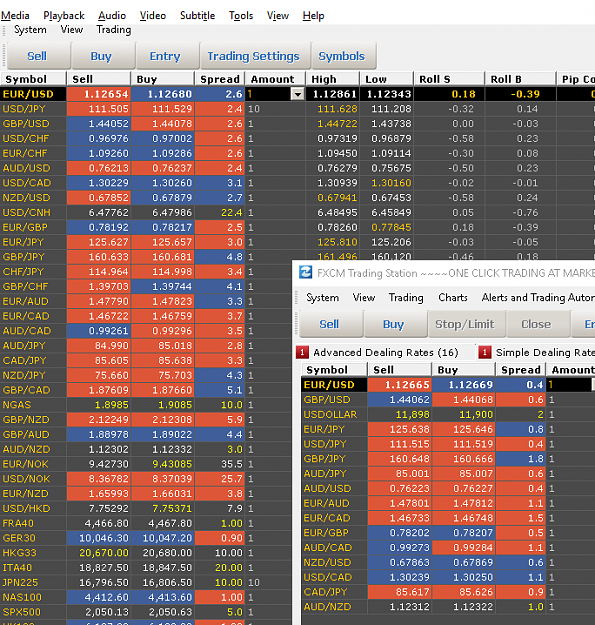Click EUR/USD high value 1.12861
Screen dimensions: 595x625
332,94
